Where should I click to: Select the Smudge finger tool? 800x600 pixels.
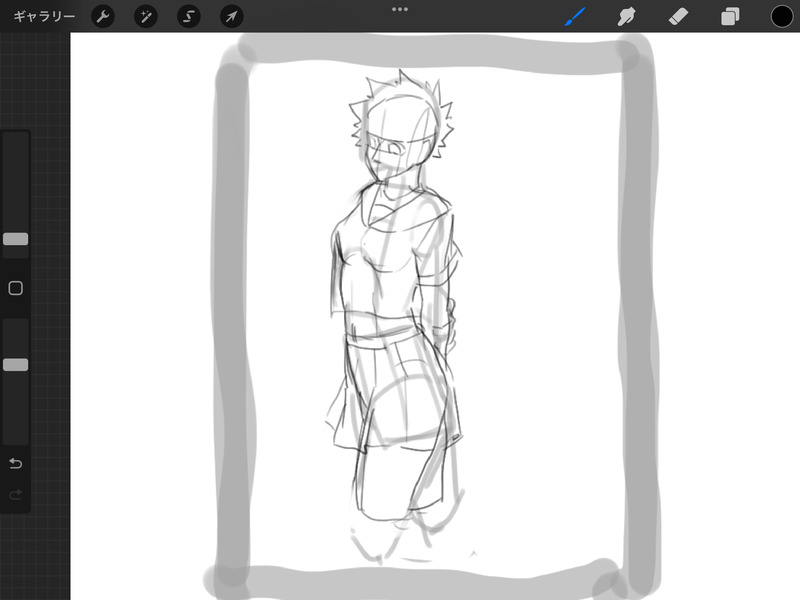coord(627,16)
